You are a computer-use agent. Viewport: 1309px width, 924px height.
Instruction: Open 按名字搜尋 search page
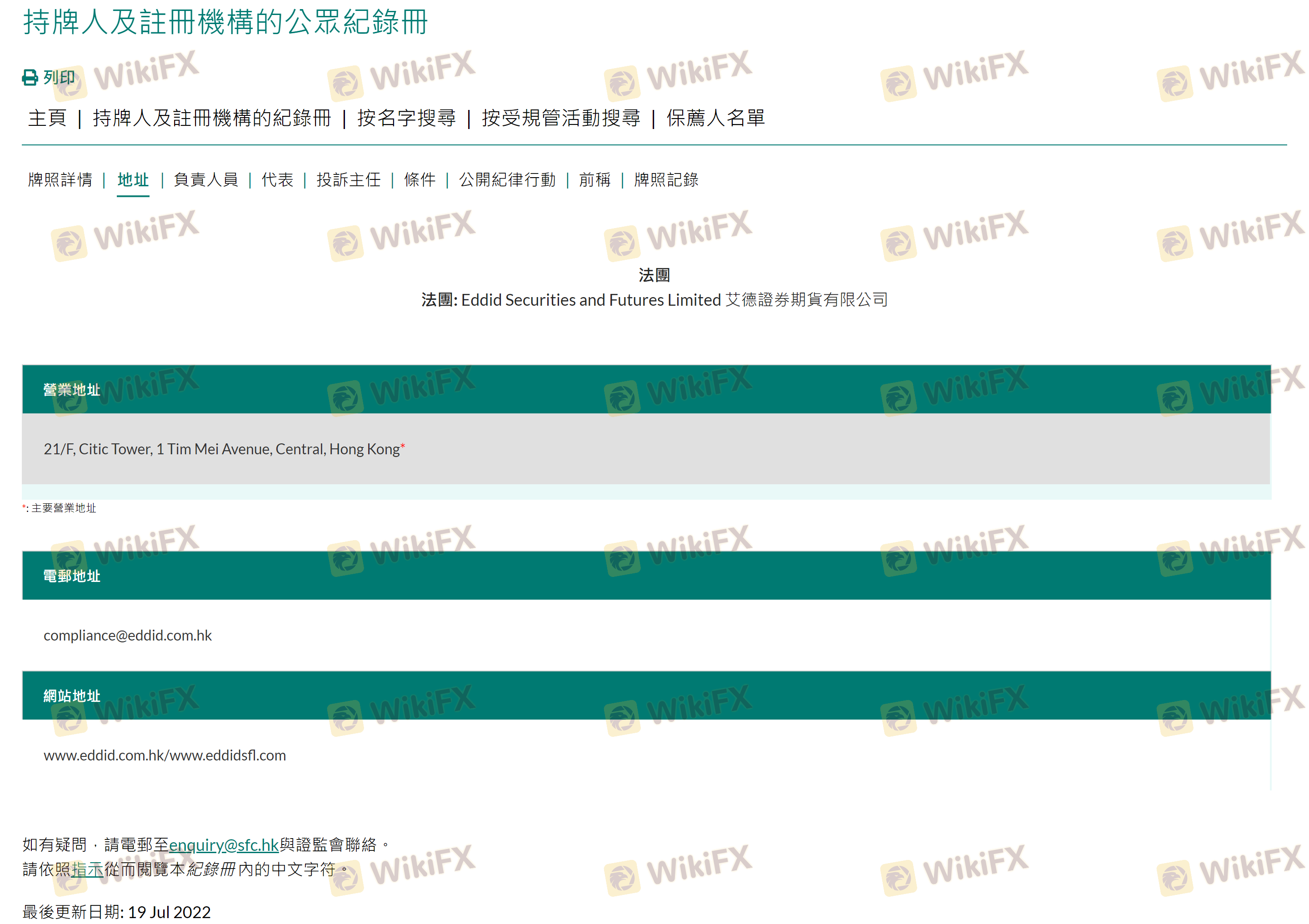406,119
